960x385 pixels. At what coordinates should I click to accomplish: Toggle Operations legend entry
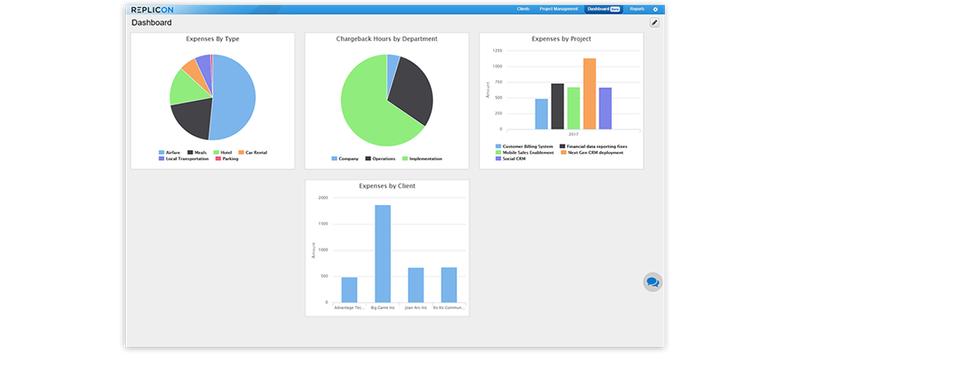point(380,159)
